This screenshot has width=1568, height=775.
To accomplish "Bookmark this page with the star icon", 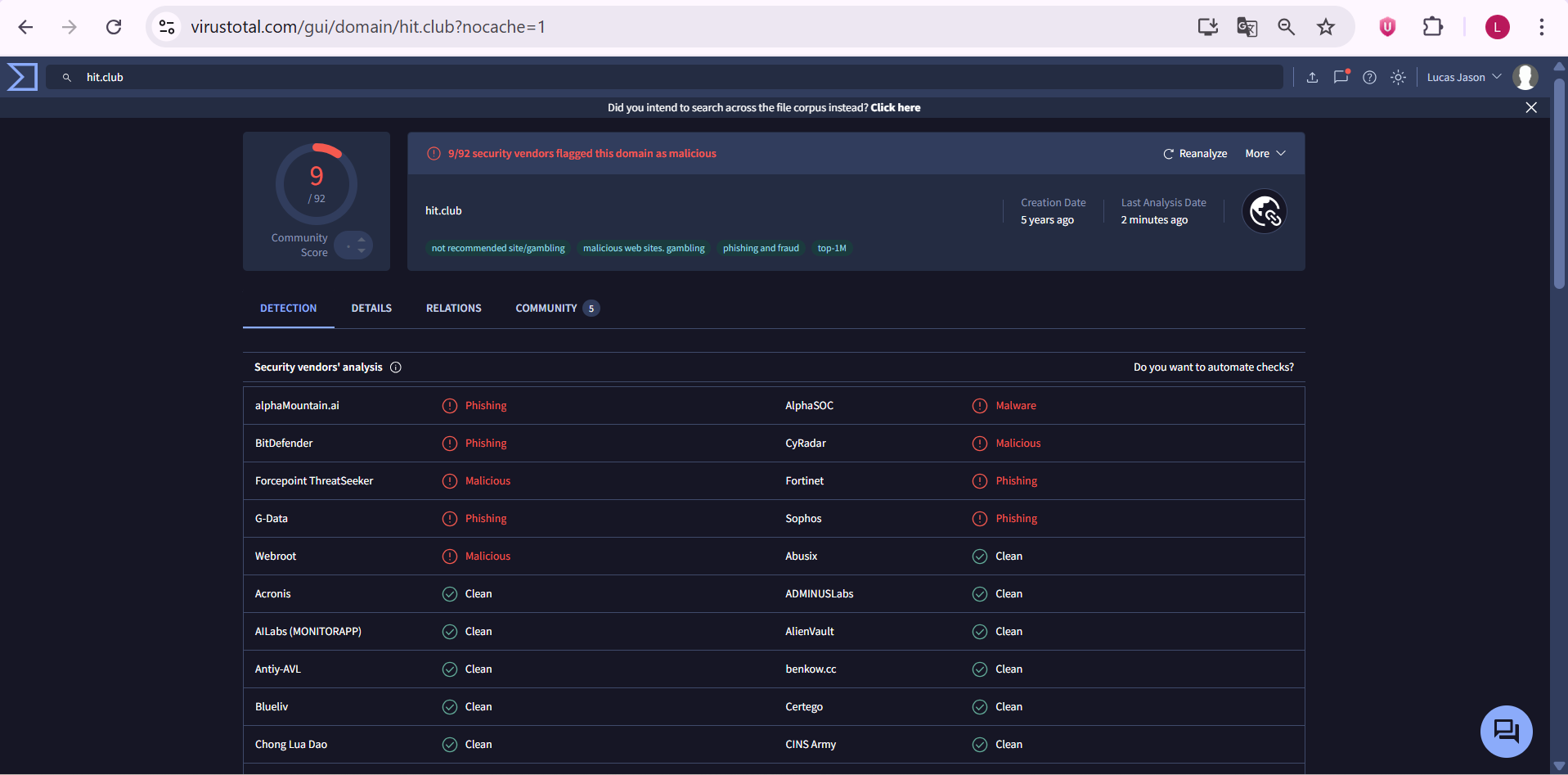I will pos(1326,27).
